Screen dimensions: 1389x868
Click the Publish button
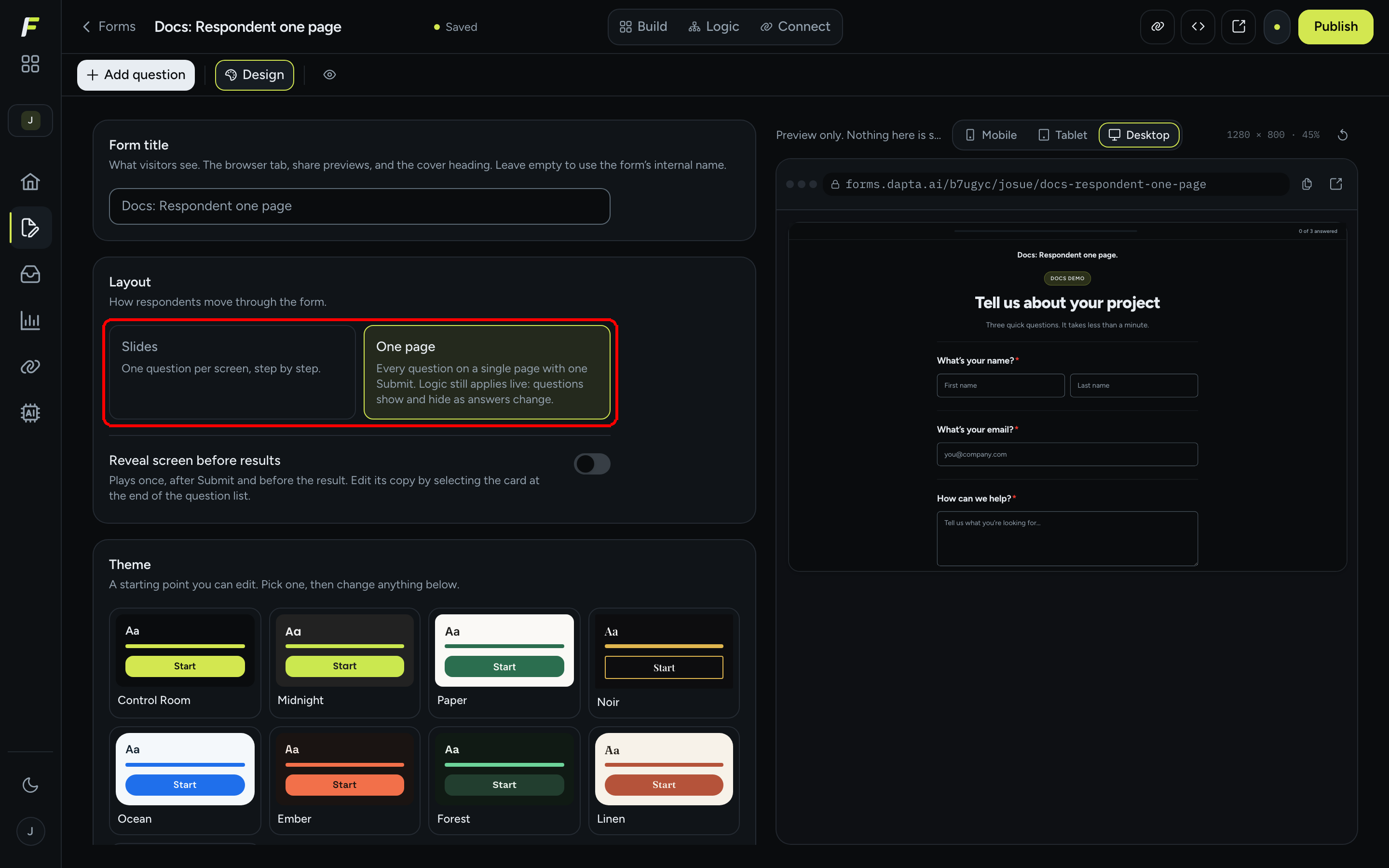click(1335, 27)
